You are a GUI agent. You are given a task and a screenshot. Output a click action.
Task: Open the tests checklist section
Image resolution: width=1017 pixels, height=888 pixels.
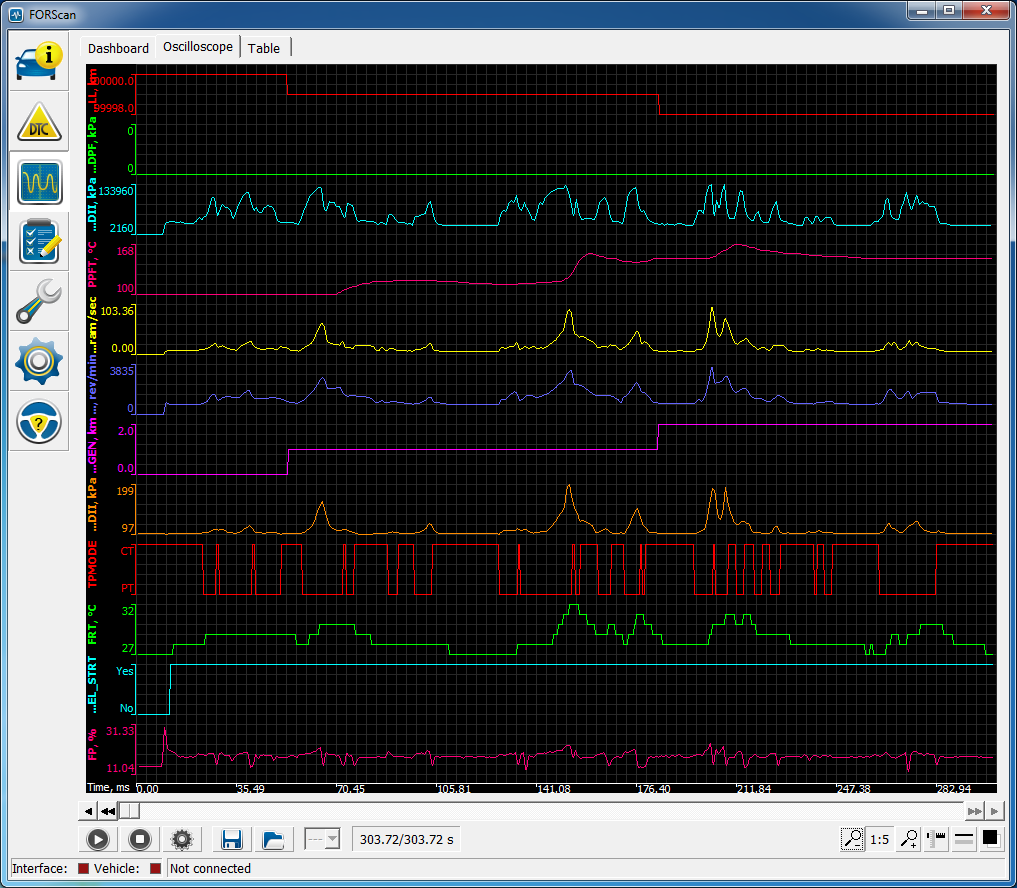point(40,242)
